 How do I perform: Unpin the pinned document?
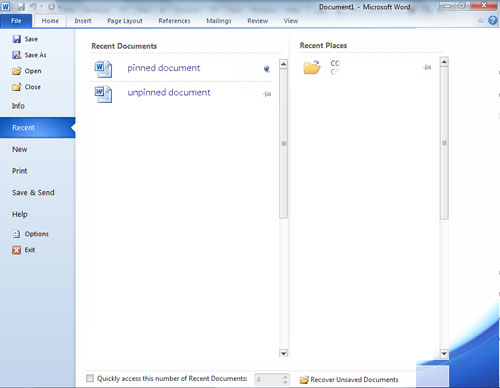267,69
